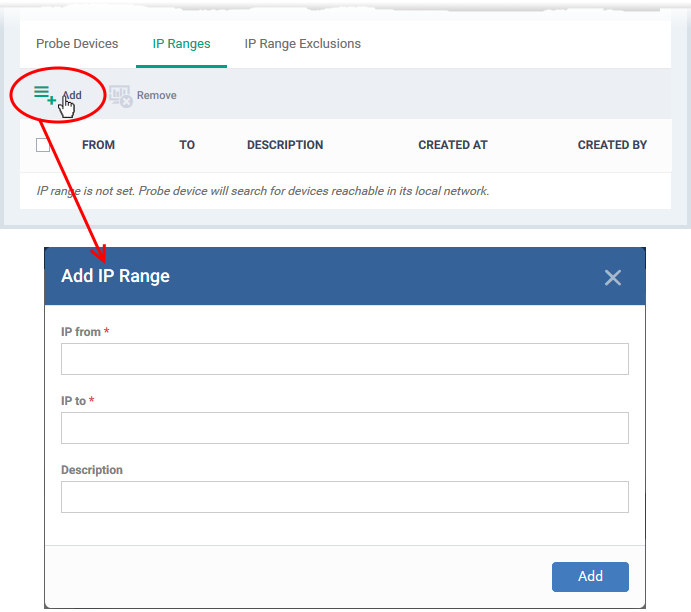Image resolution: width=691 pixels, height=612 pixels.
Task: Close the Add IP Range dialog
Action: [x=613, y=278]
